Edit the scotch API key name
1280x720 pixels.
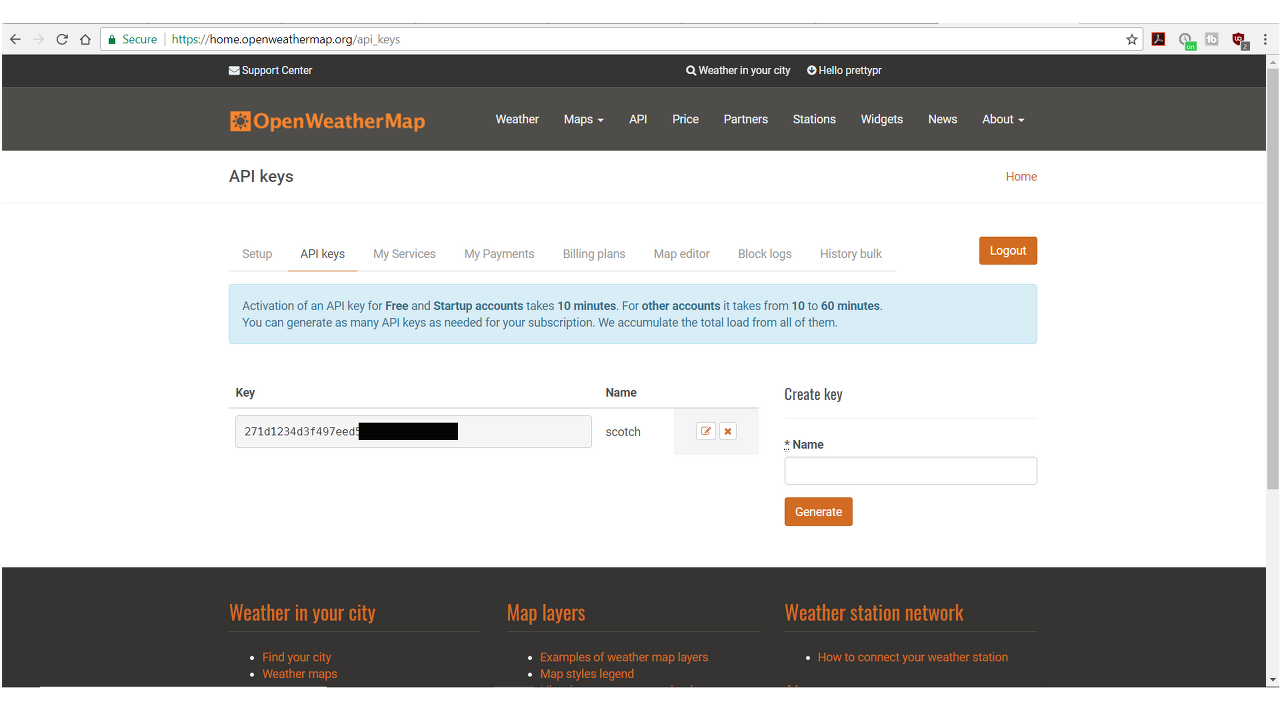point(706,431)
